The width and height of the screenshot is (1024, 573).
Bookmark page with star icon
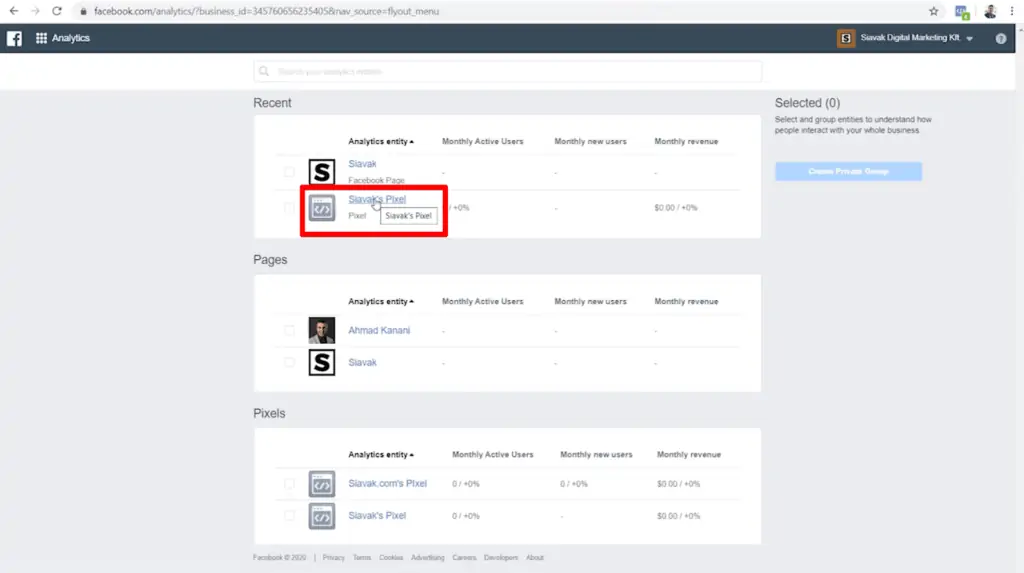pos(933,11)
